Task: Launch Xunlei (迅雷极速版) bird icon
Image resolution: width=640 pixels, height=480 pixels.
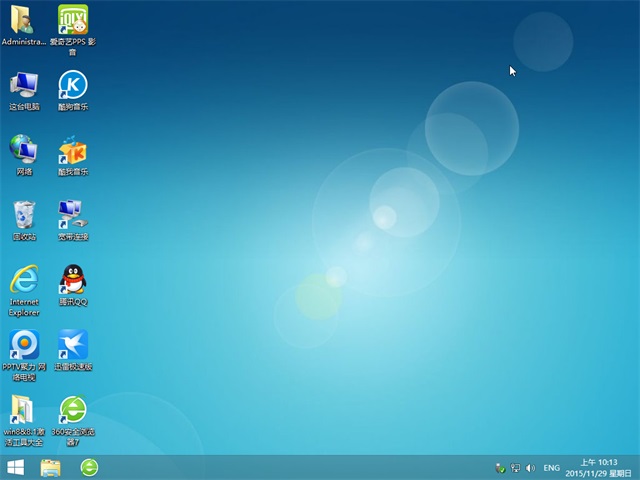Action: 73,345
